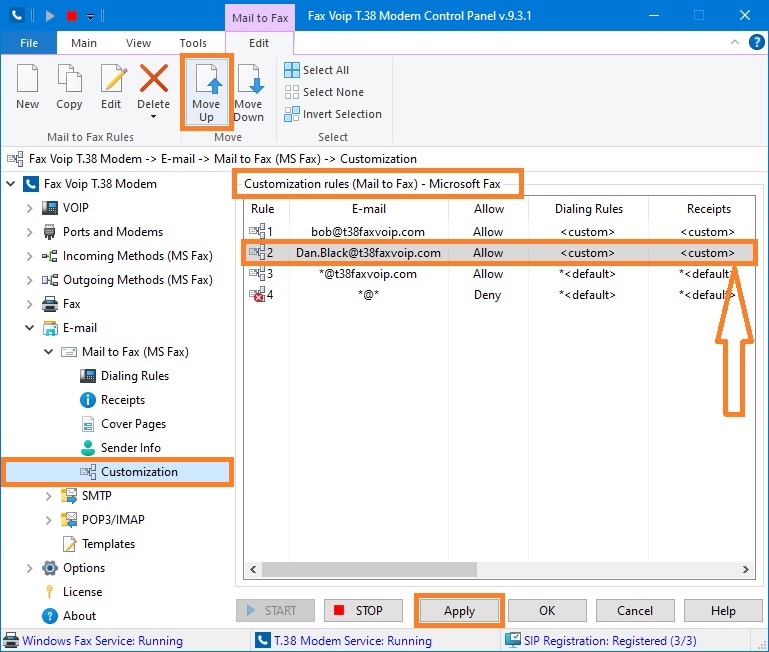Select License in the tree
This screenshot has height=652, width=769.
82,592
